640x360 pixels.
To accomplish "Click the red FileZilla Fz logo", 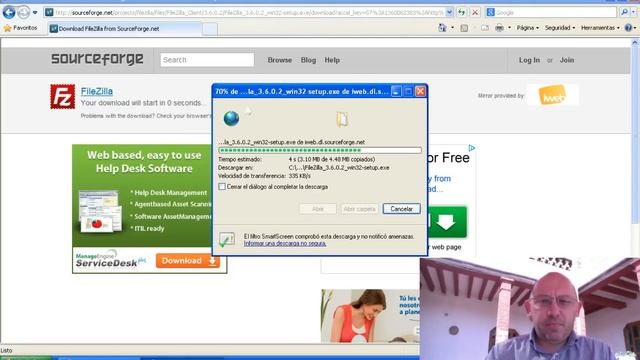I will tap(62, 97).
